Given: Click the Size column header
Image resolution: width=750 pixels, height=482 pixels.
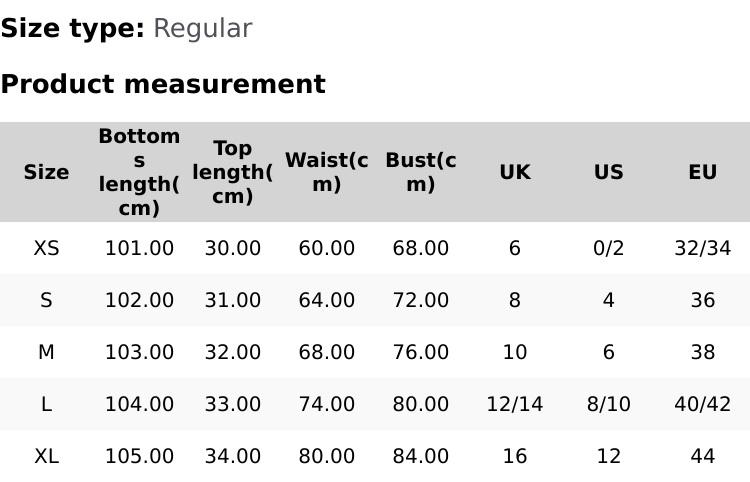Looking at the screenshot, I should [x=46, y=172].
